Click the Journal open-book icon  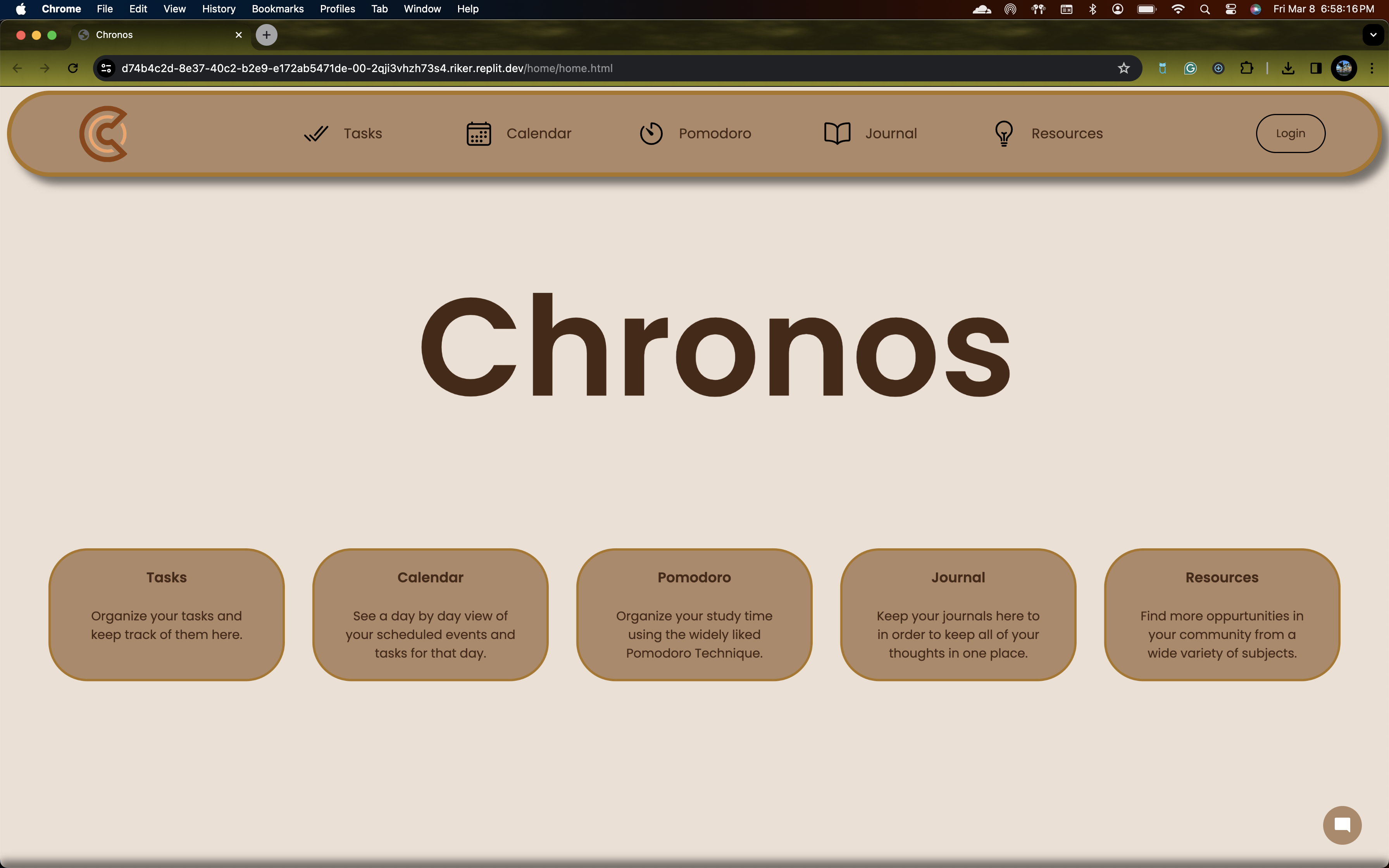[837, 134]
